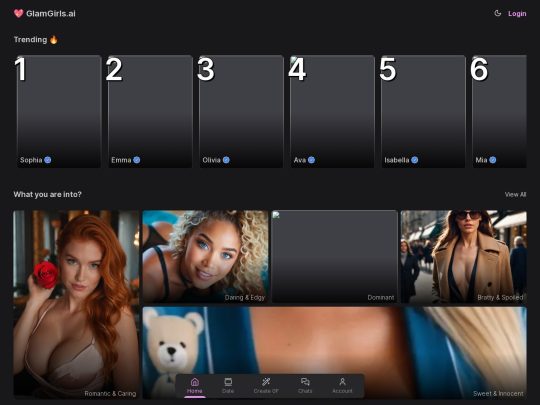The width and height of the screenshot is (540, 405).
Task: Select the Dominant category tile
Action: click(x=334, y=257)
